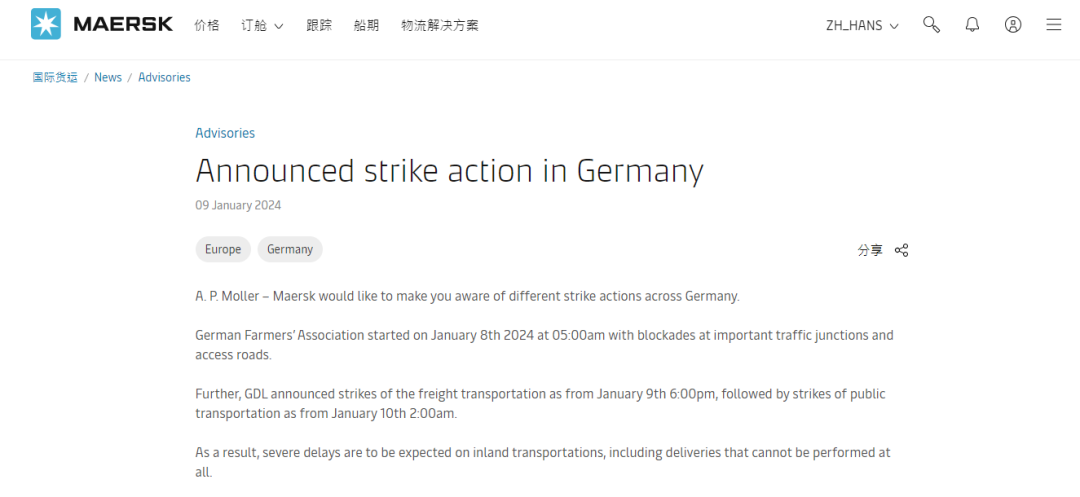The image size is (1080, 497).
Task: Go to 国际货运 breadcrumb link
Action: coord(55,77)
